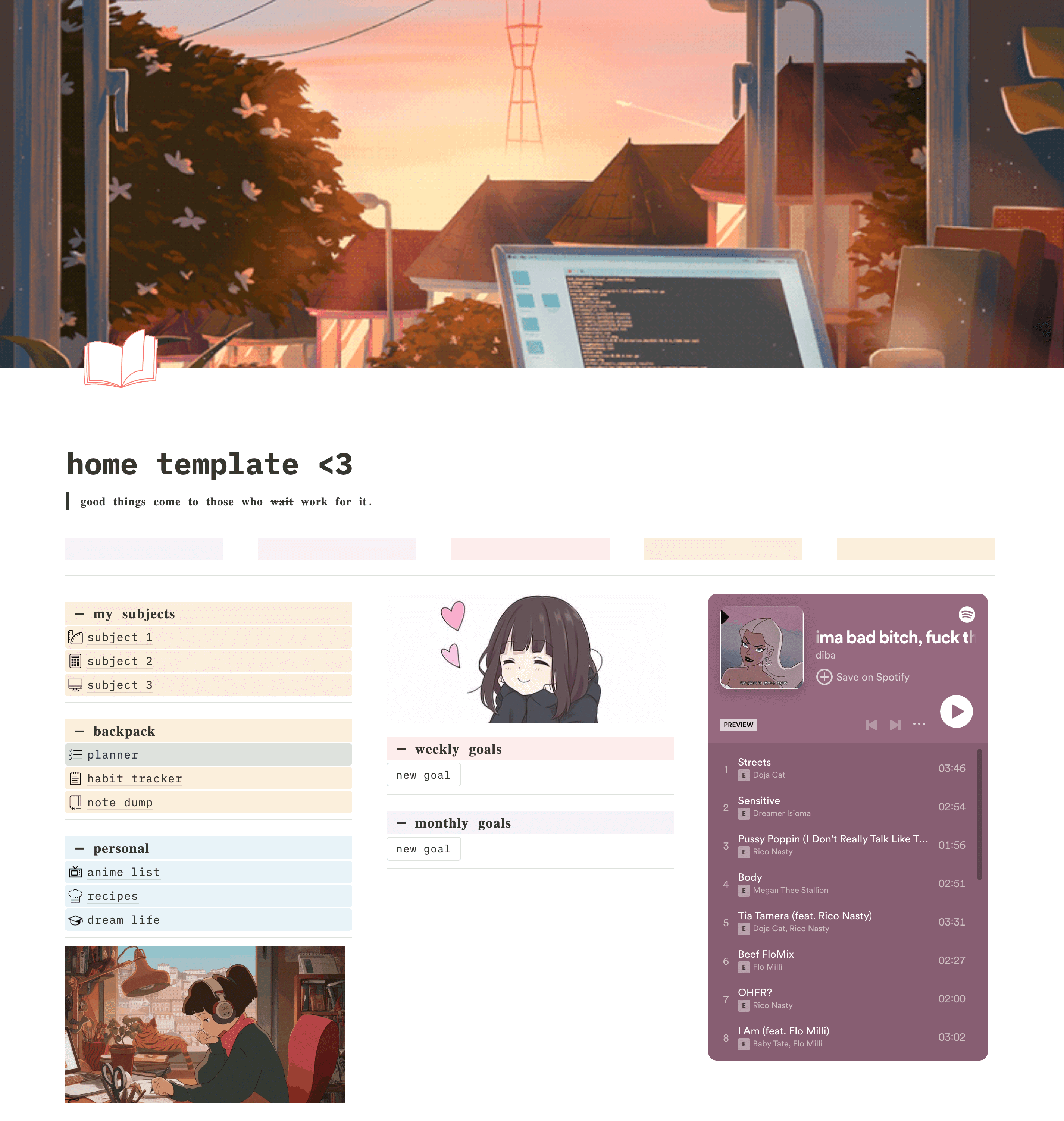Collapse the my subjects section

point(80,614)
